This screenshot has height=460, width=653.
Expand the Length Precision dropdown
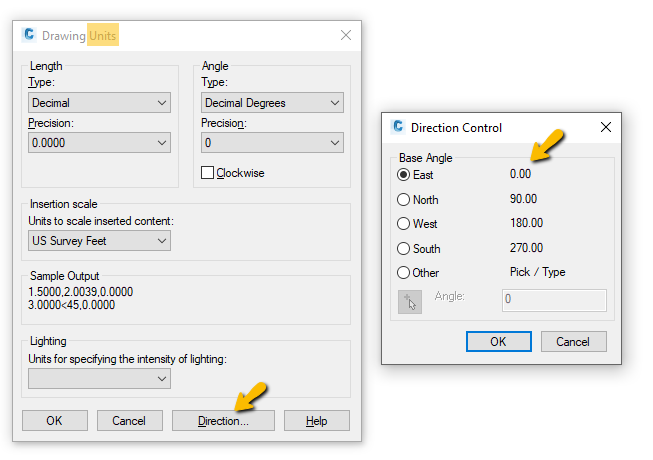99,143
